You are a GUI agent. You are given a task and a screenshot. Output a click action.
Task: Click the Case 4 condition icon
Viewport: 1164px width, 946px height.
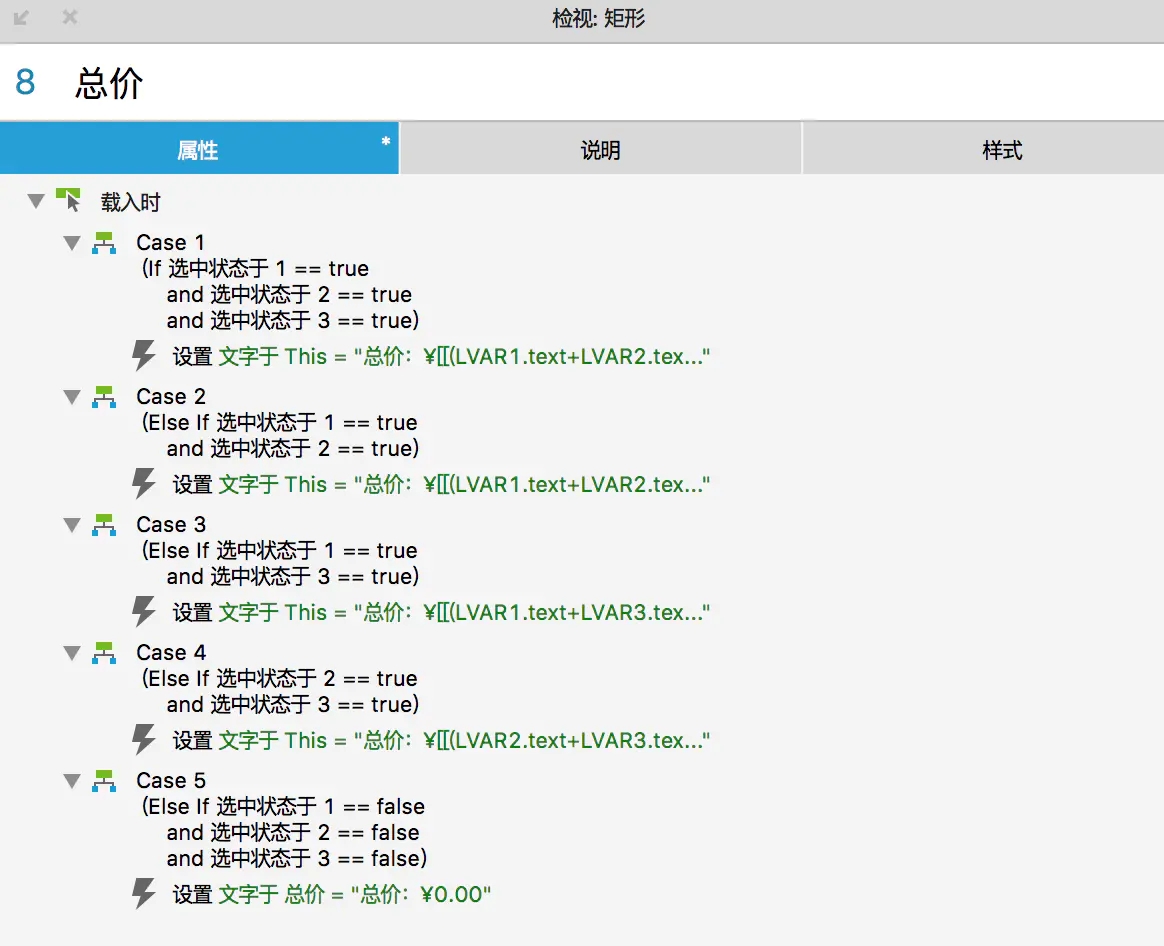point(104,652)
